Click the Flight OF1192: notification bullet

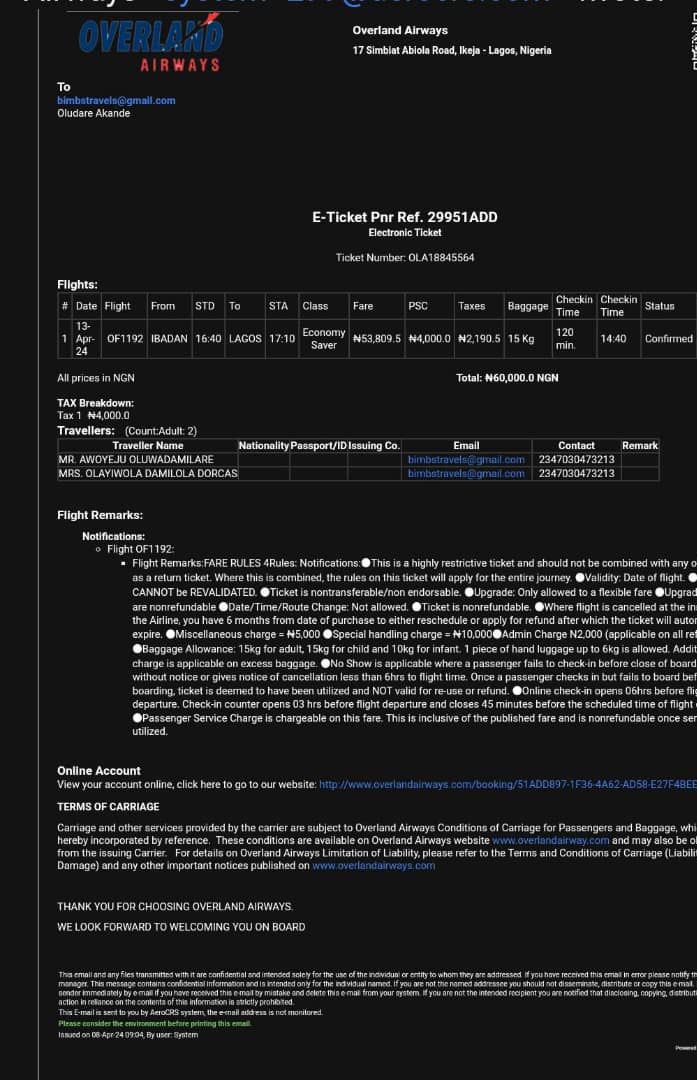[x=141, y=549]
